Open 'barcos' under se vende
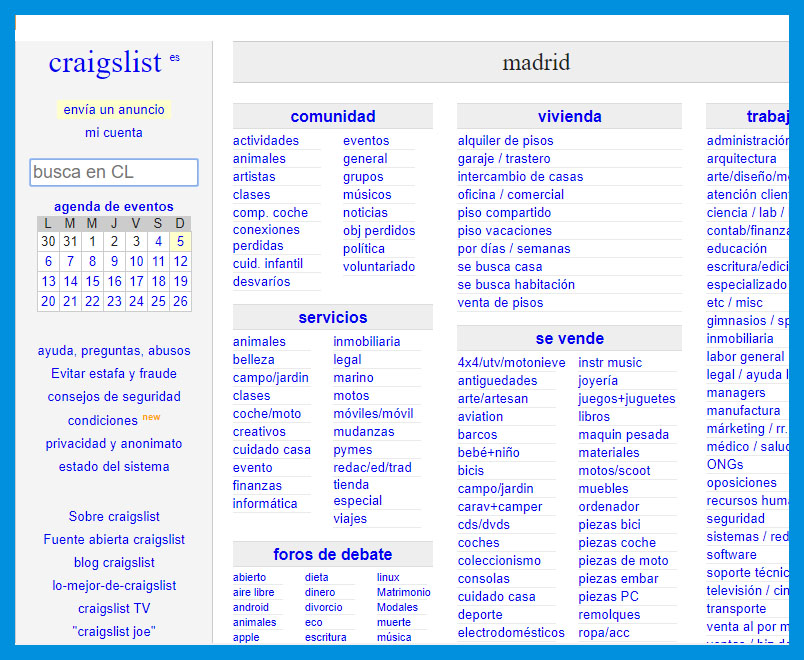The height and width of the screenshot is (660, 804). [x=477, y=434]
